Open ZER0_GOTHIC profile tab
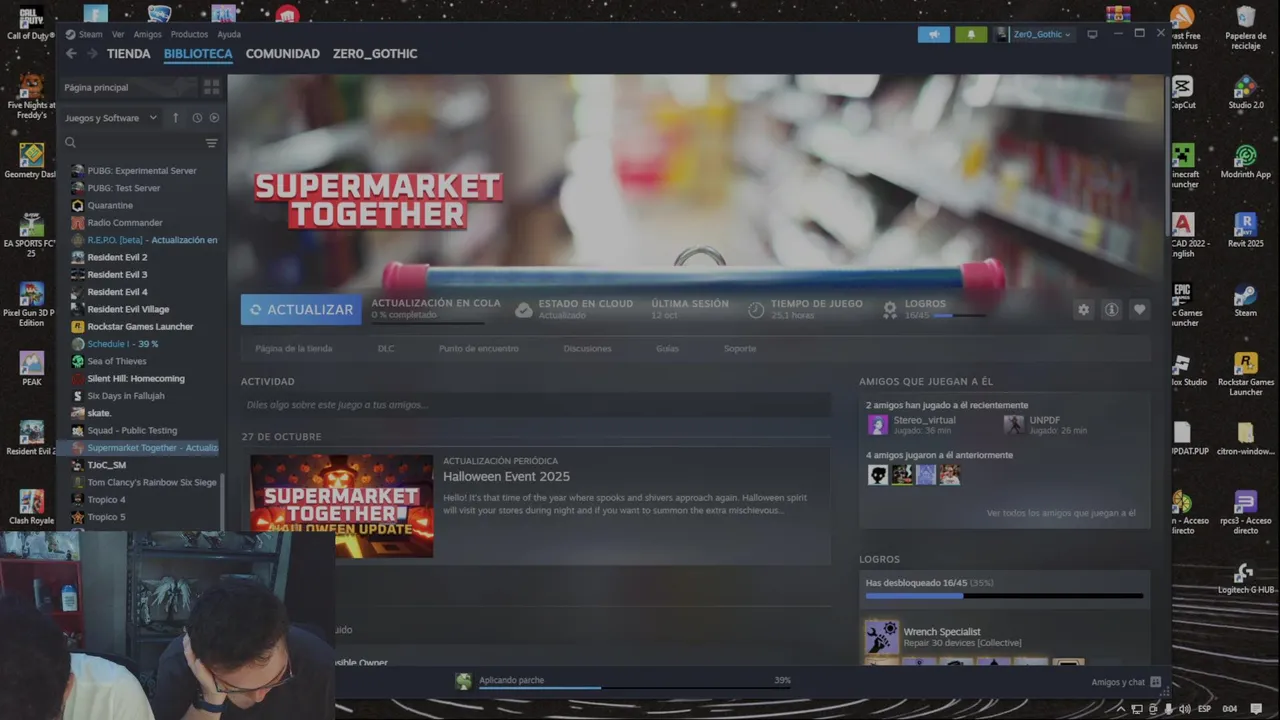This screenshot has width=1280, height=720. coord(375,54)
